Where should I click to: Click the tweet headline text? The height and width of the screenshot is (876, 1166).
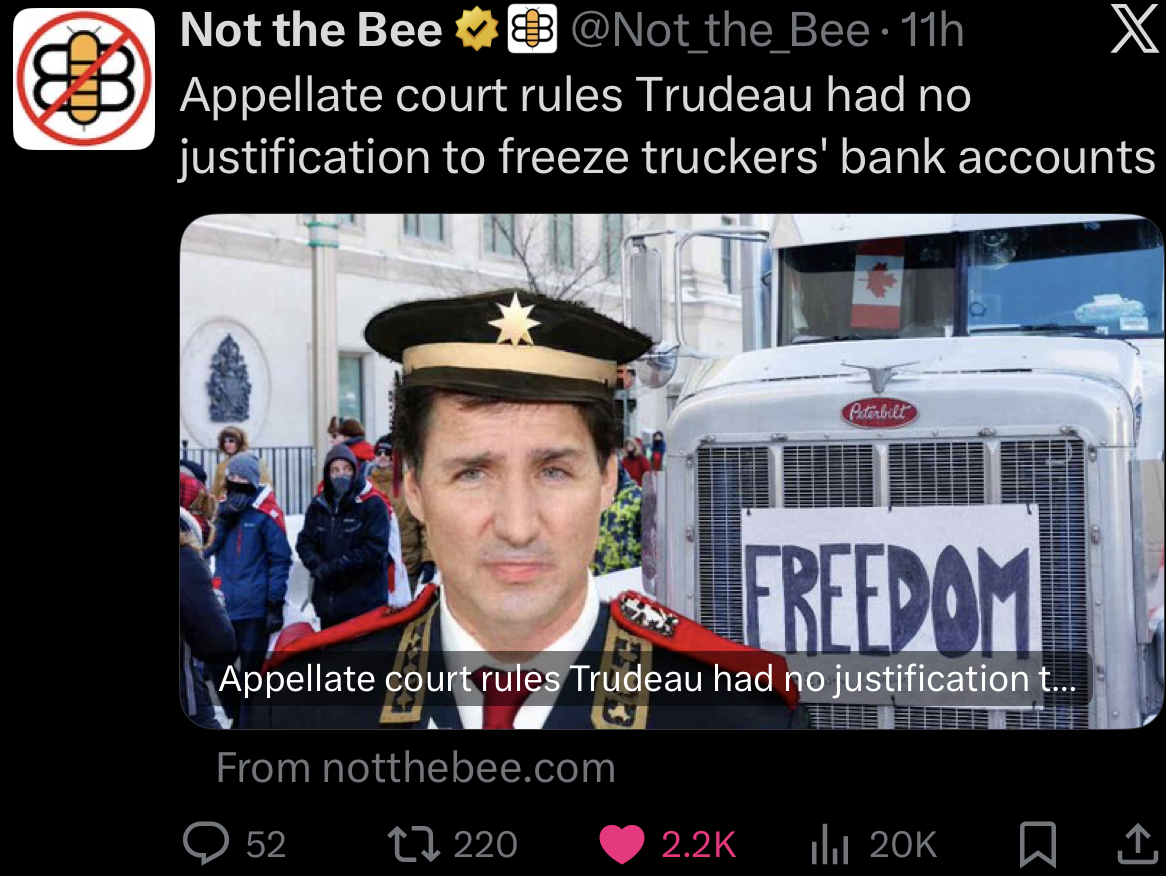667,126
